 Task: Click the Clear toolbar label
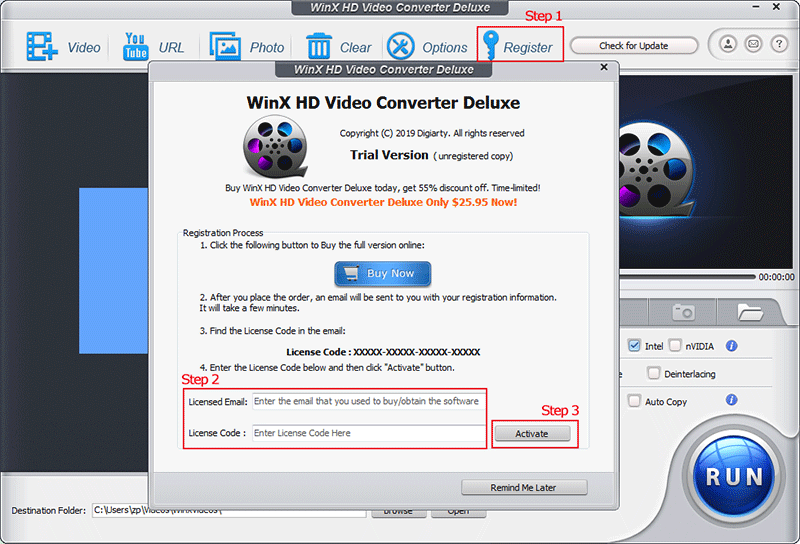(356, 47)
